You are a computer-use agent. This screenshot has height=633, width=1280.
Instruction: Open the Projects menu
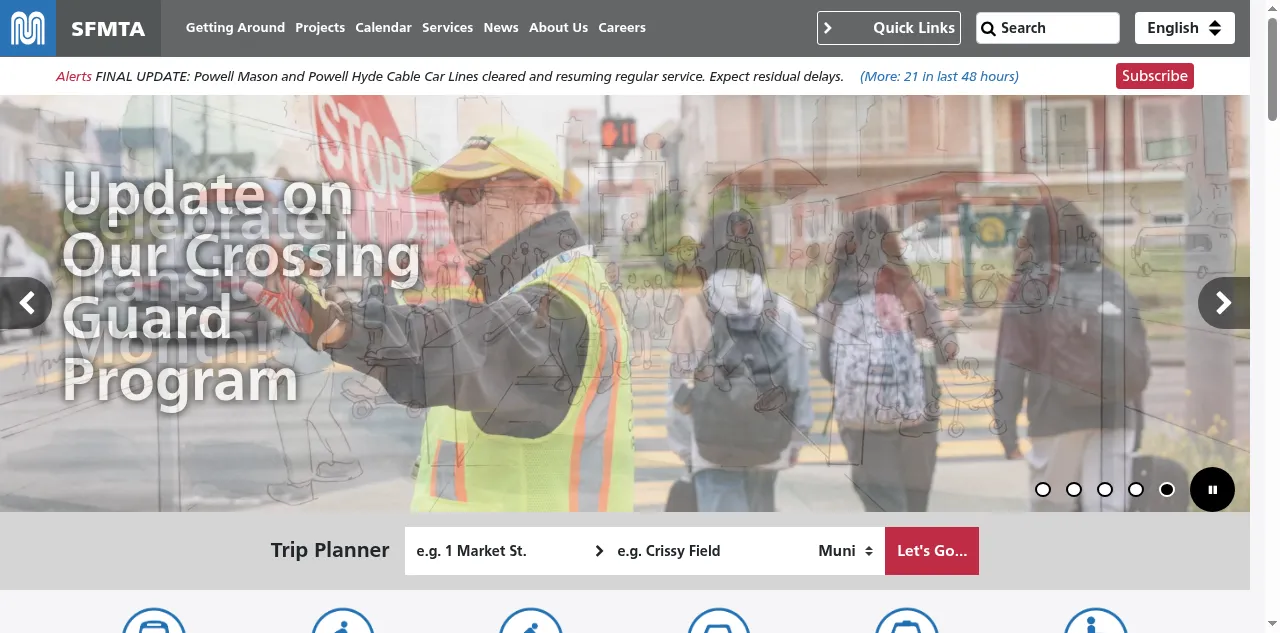tap(320, 28)
